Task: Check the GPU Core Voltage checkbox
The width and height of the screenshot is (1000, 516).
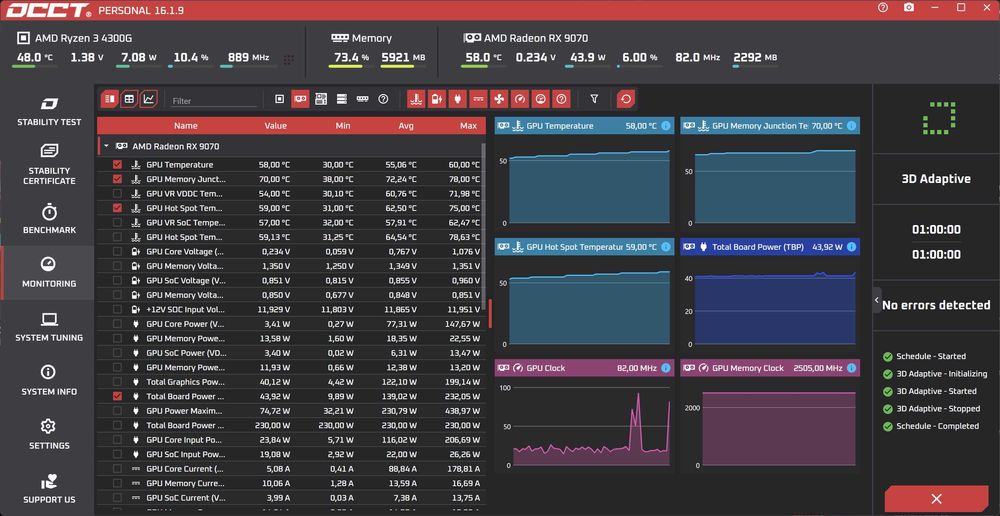Action: tap(117, 251)
